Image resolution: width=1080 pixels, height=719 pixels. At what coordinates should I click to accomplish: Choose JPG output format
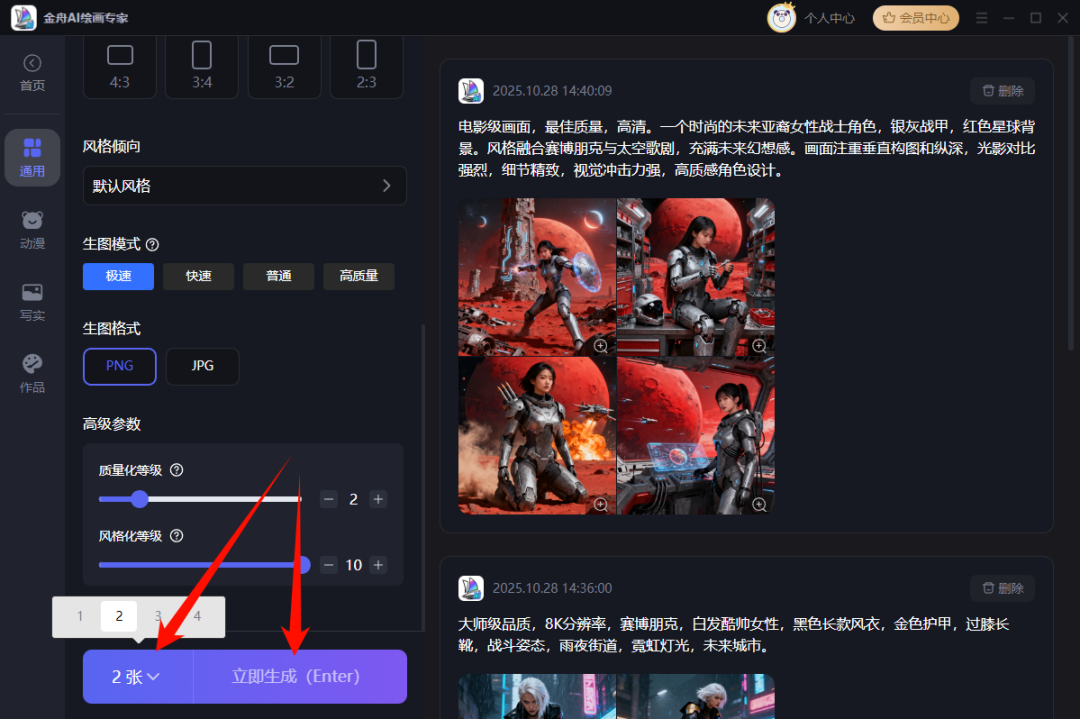point(202,366)
